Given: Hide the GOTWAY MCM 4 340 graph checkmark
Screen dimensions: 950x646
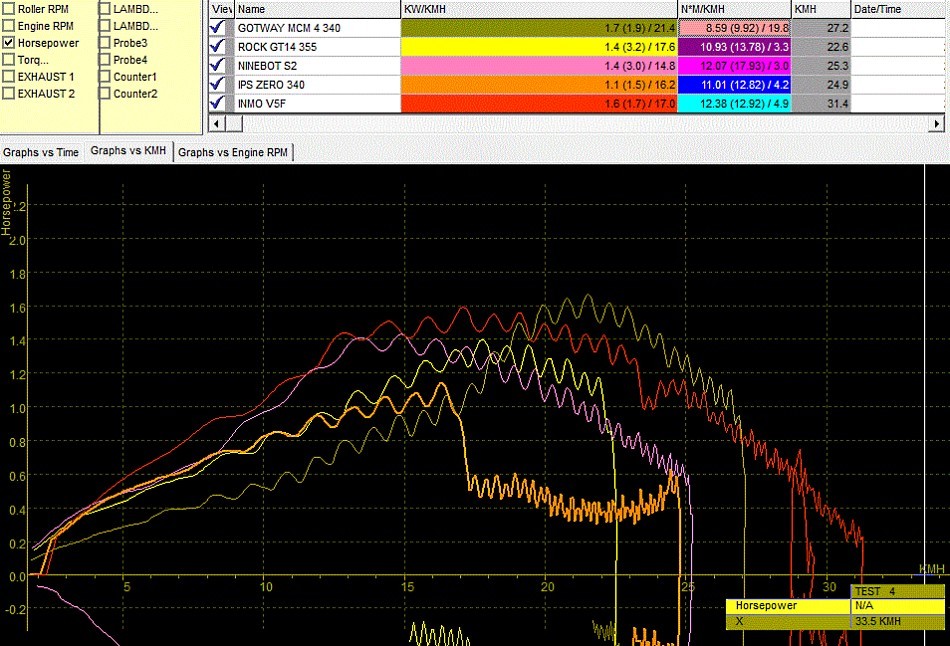Looking at the screenshot, I should pyautogui.click(x=219, y=28).
